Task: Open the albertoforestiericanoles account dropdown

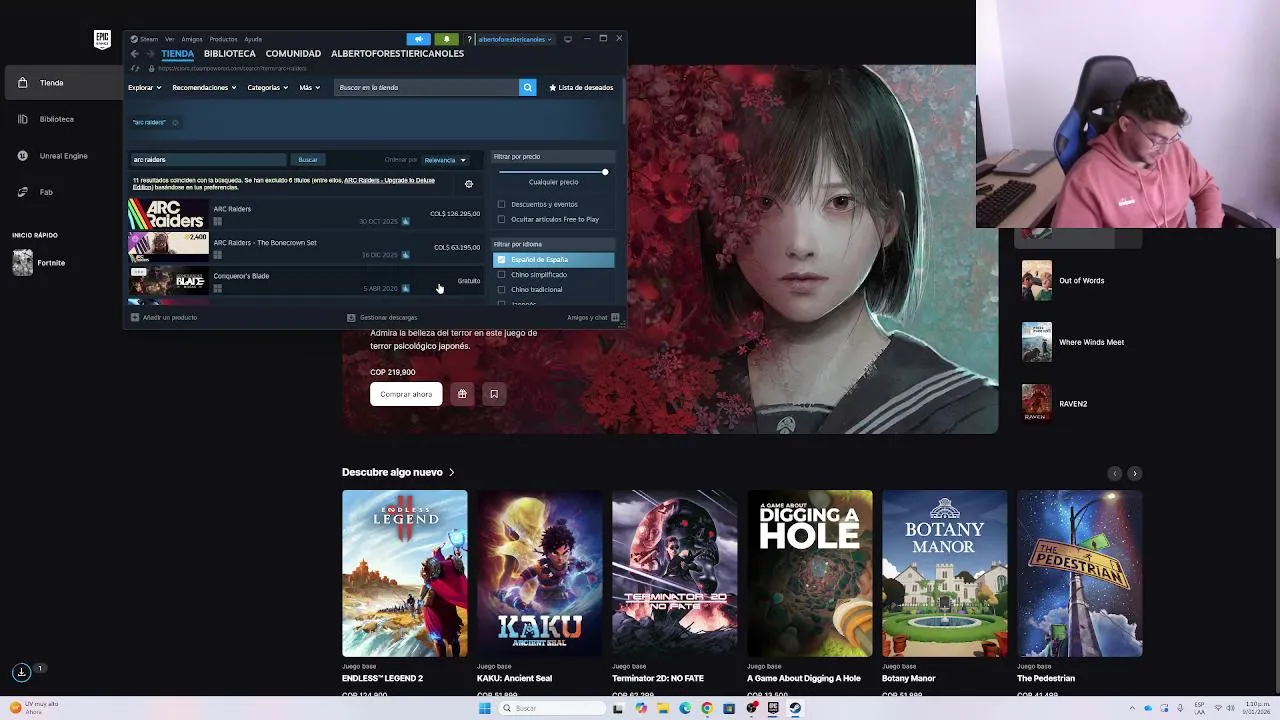Action: [515, 39]
